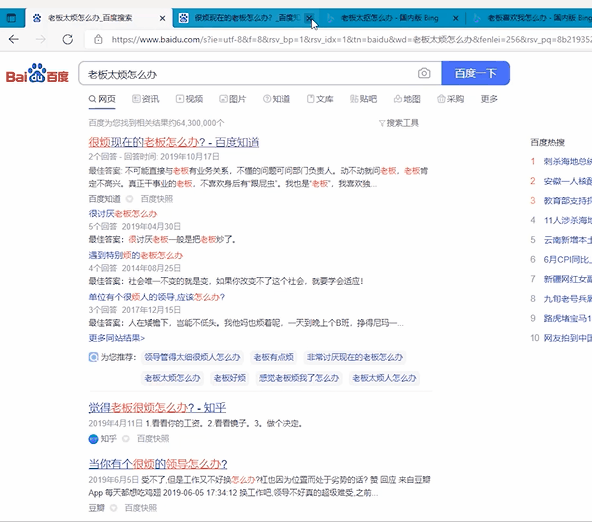This screenshot has height=522, width=592.
Task: Open hot search item 8 九旬老号兵
Action: pos(567,299)
